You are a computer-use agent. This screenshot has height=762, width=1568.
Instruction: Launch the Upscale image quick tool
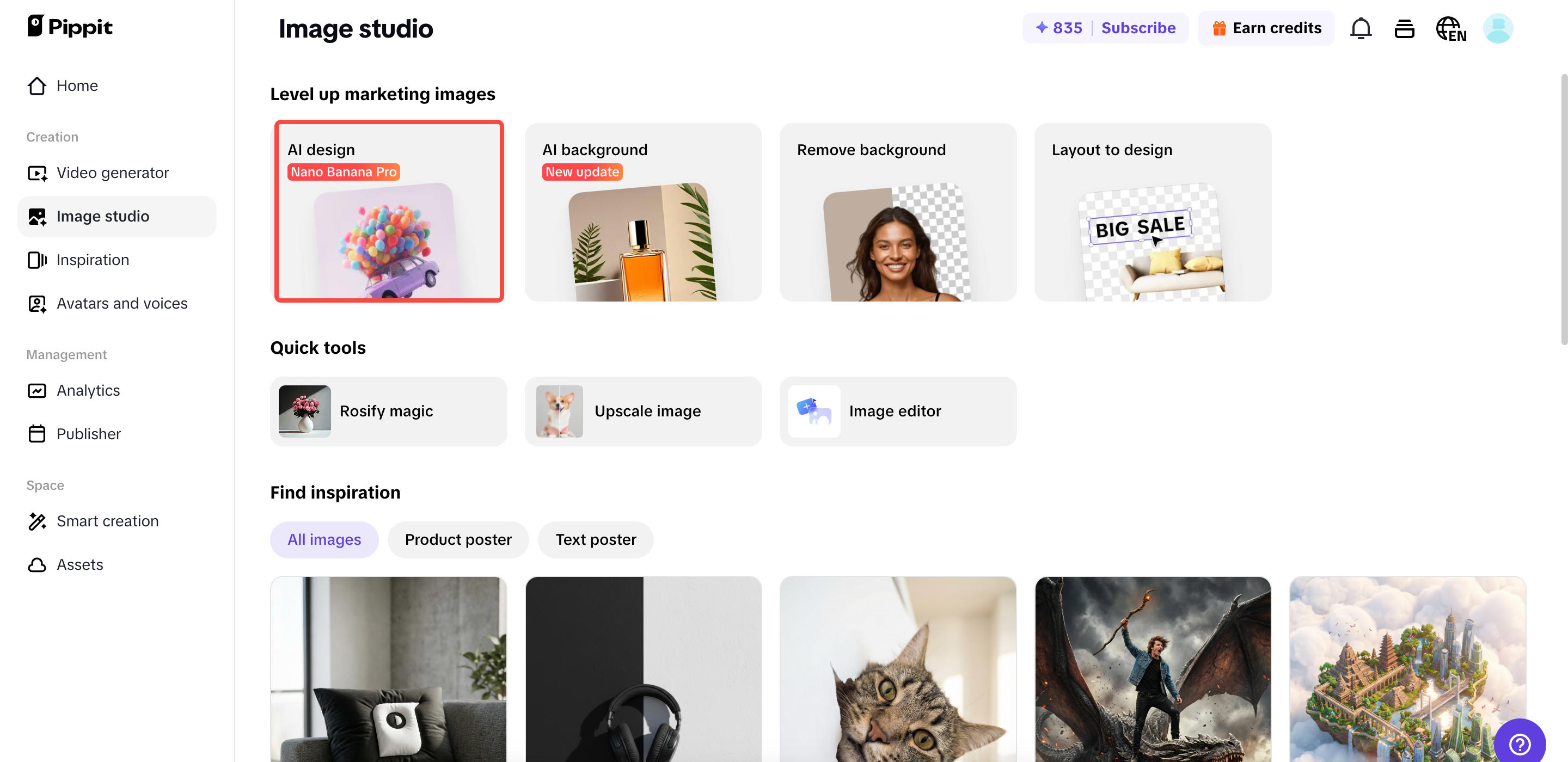(x=643, y=411)
